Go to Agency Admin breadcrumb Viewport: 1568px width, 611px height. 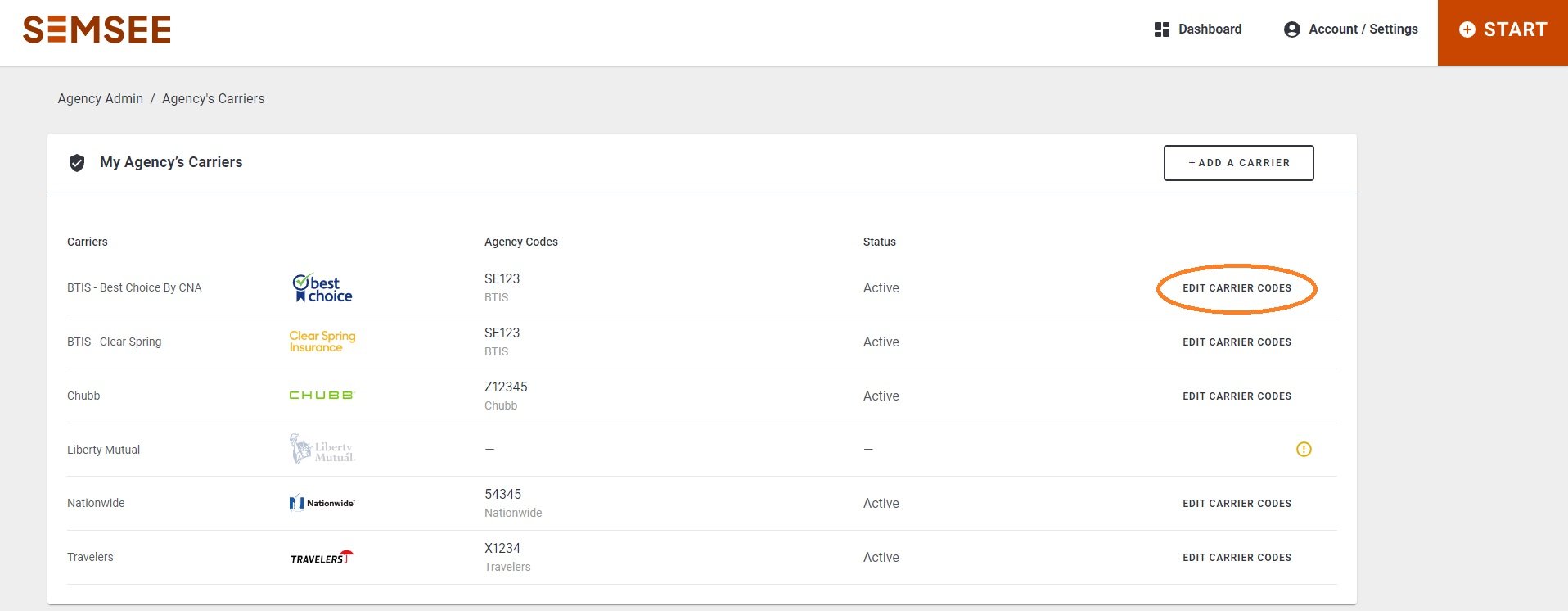coord(100,99)
